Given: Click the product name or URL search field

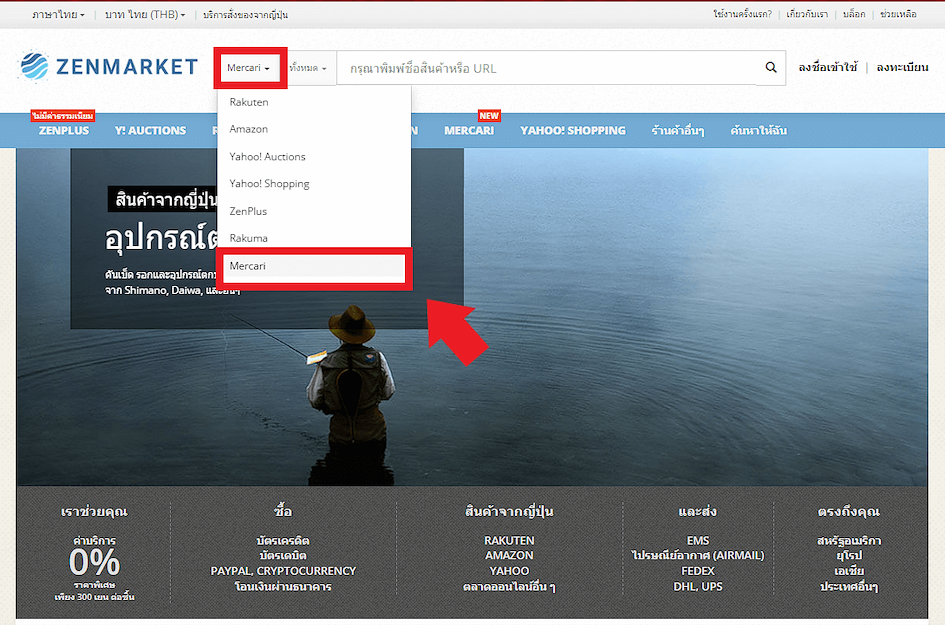Looking at the screenshot, I should 547,68.
